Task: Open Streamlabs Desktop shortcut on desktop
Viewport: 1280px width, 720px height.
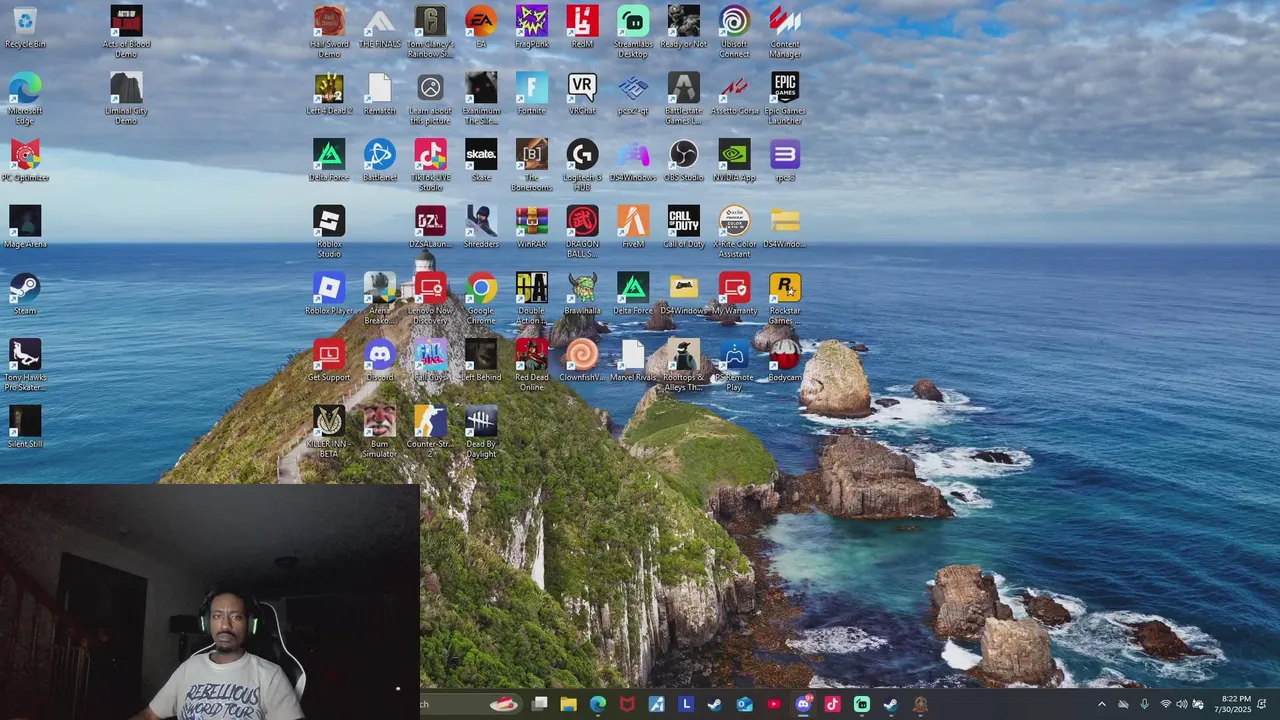Action: pos(633,32)
